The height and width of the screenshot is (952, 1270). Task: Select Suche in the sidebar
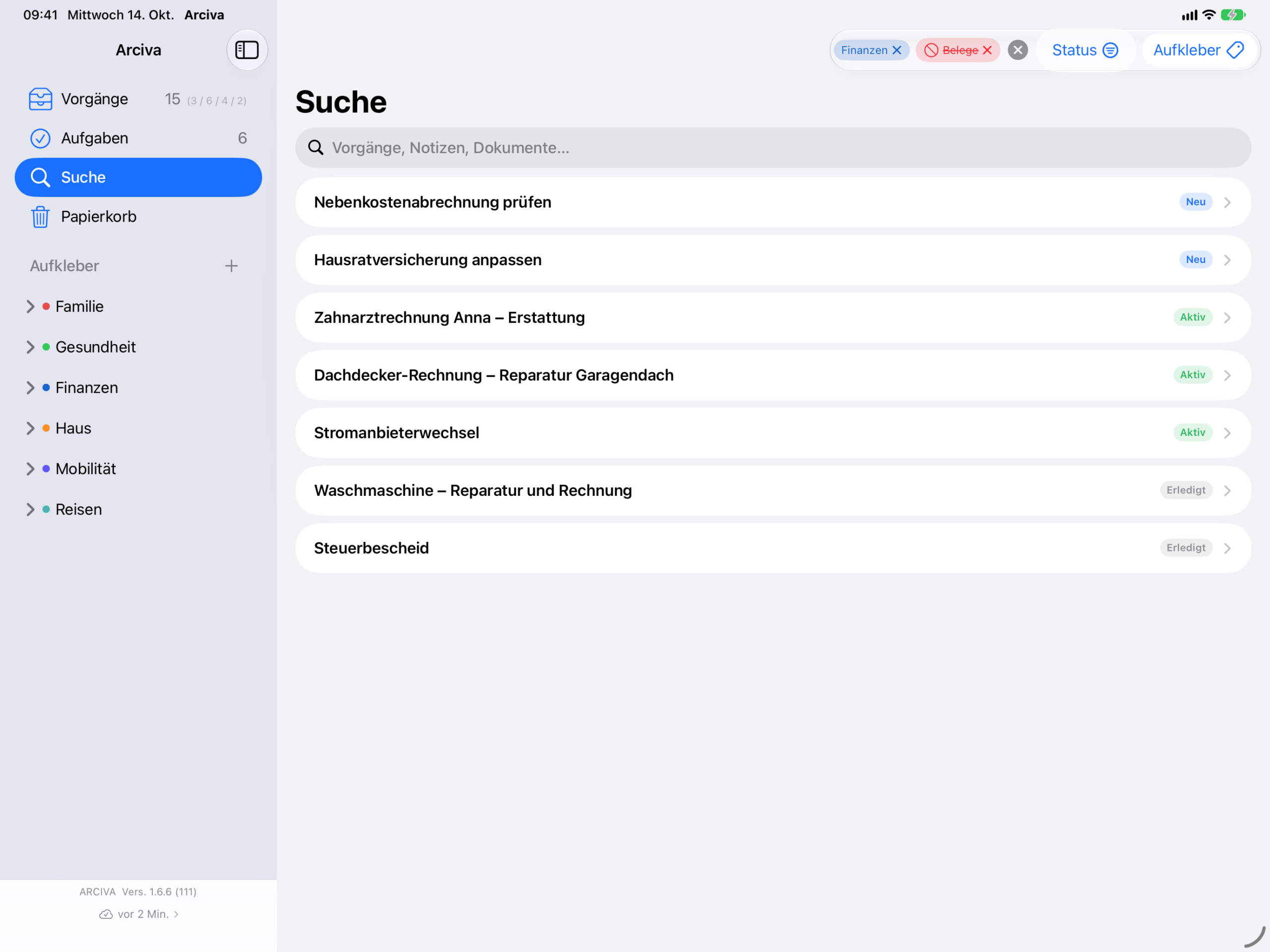(x=138, y=178)
